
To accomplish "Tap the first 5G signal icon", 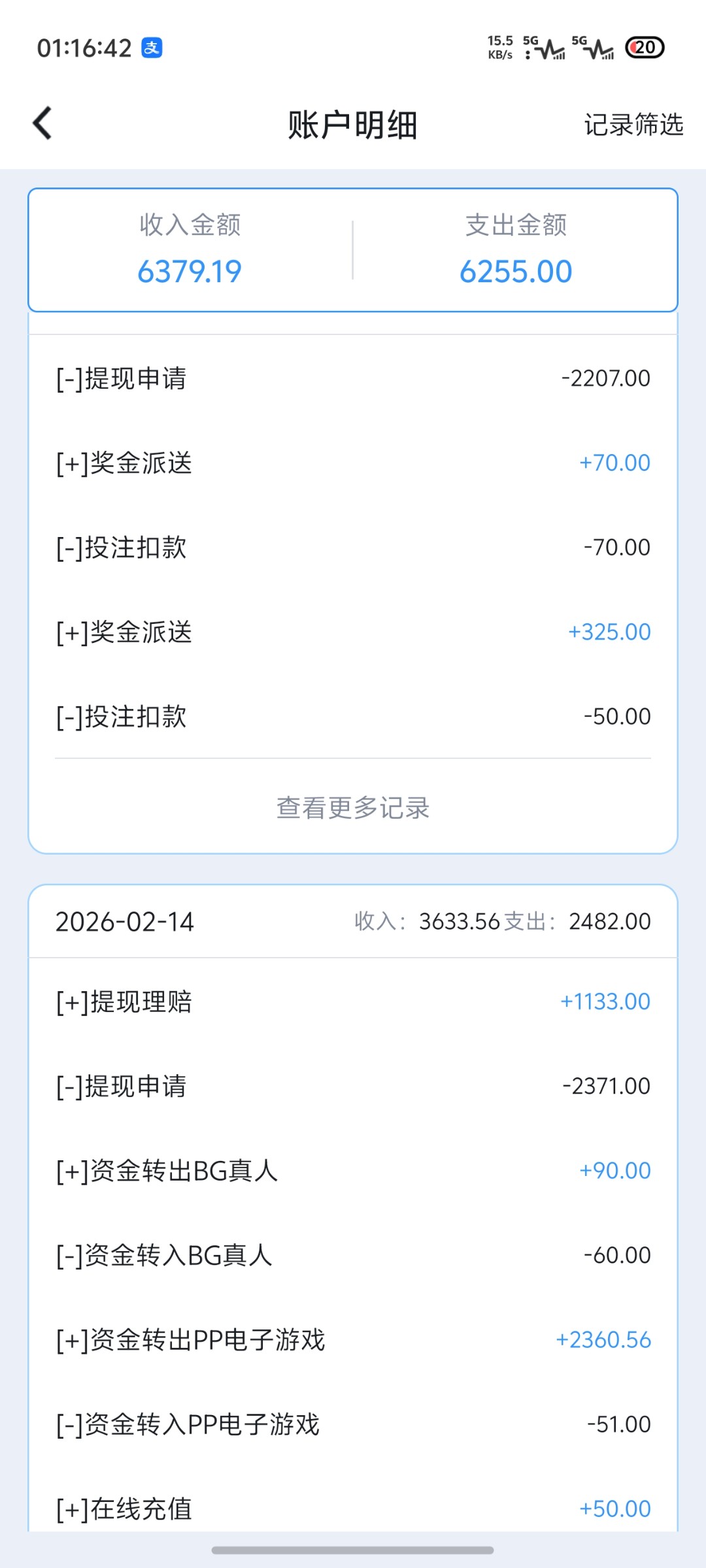I will pyautogui.click(x=545, y=48).
